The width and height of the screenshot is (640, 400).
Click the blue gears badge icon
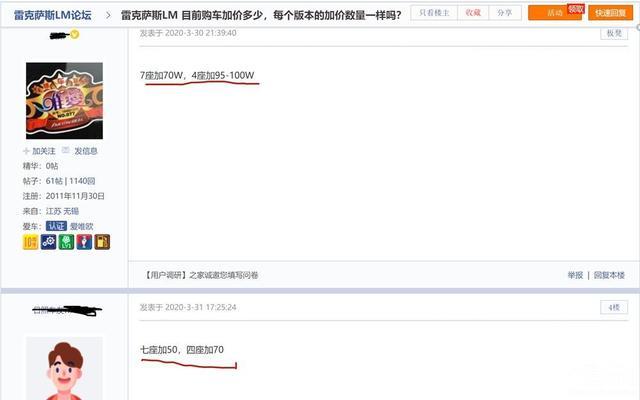point(49,242)
